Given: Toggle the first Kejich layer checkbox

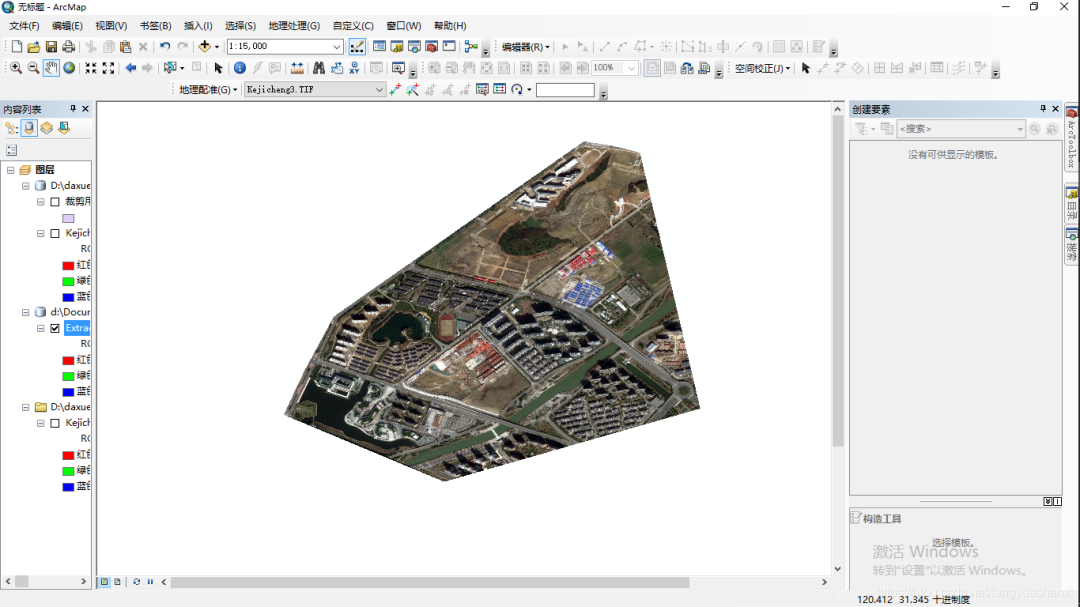Looking at the screenshot, I should [55, 234].
